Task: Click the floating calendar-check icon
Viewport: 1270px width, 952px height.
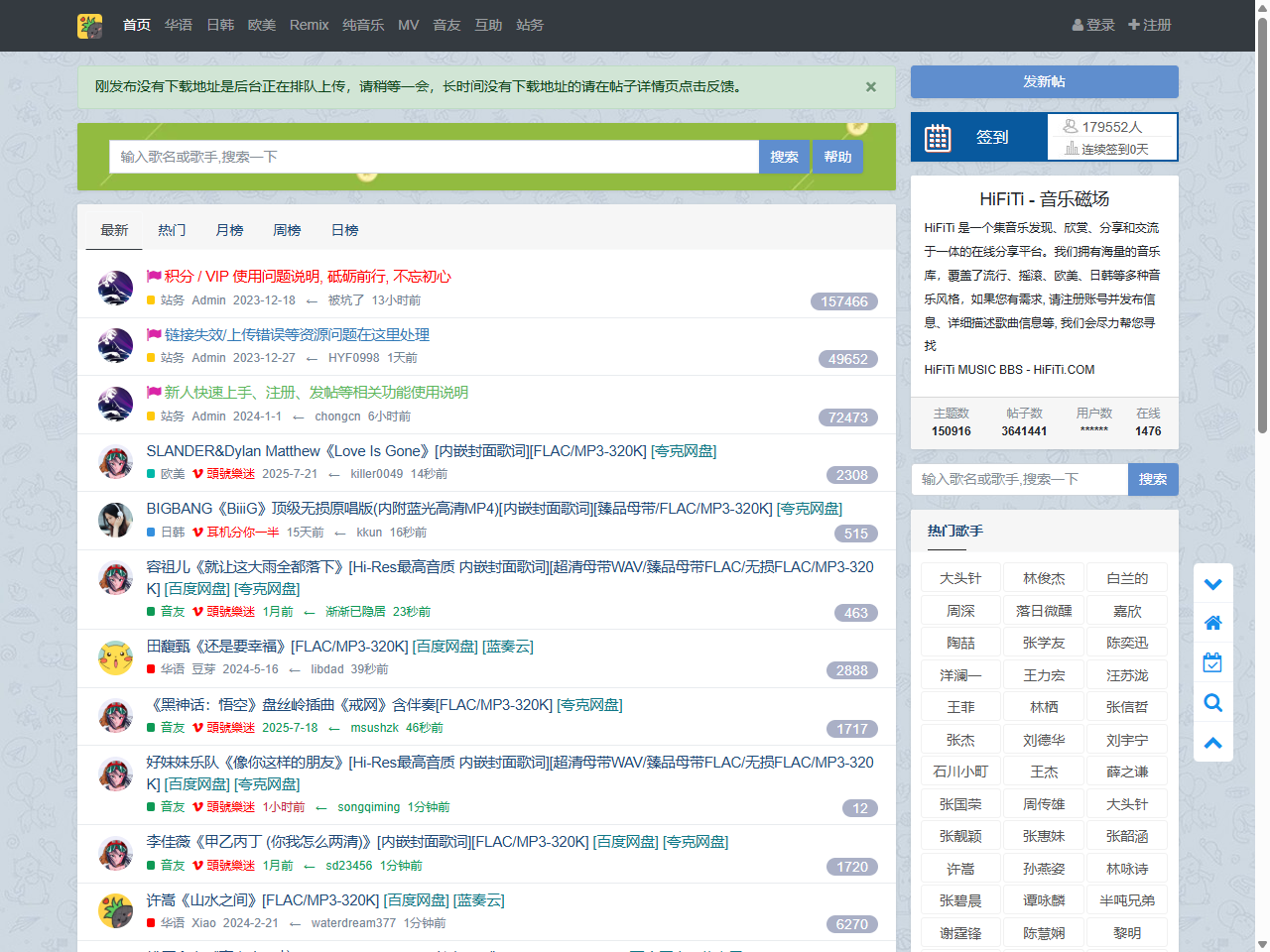Action: tap(1212, 662)
